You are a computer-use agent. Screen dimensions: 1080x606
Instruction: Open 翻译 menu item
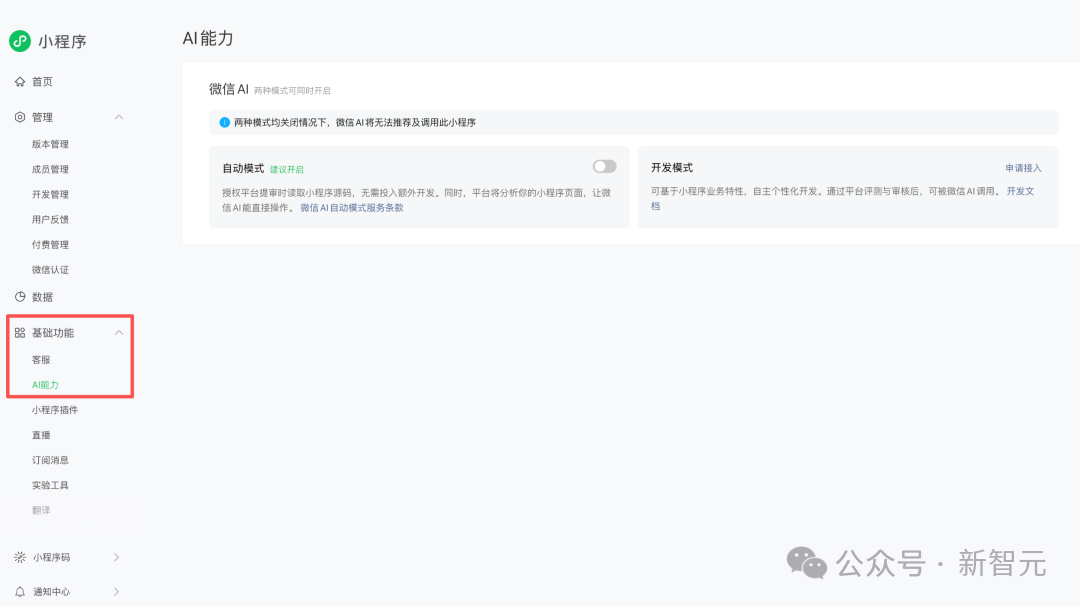coord(41,510)
